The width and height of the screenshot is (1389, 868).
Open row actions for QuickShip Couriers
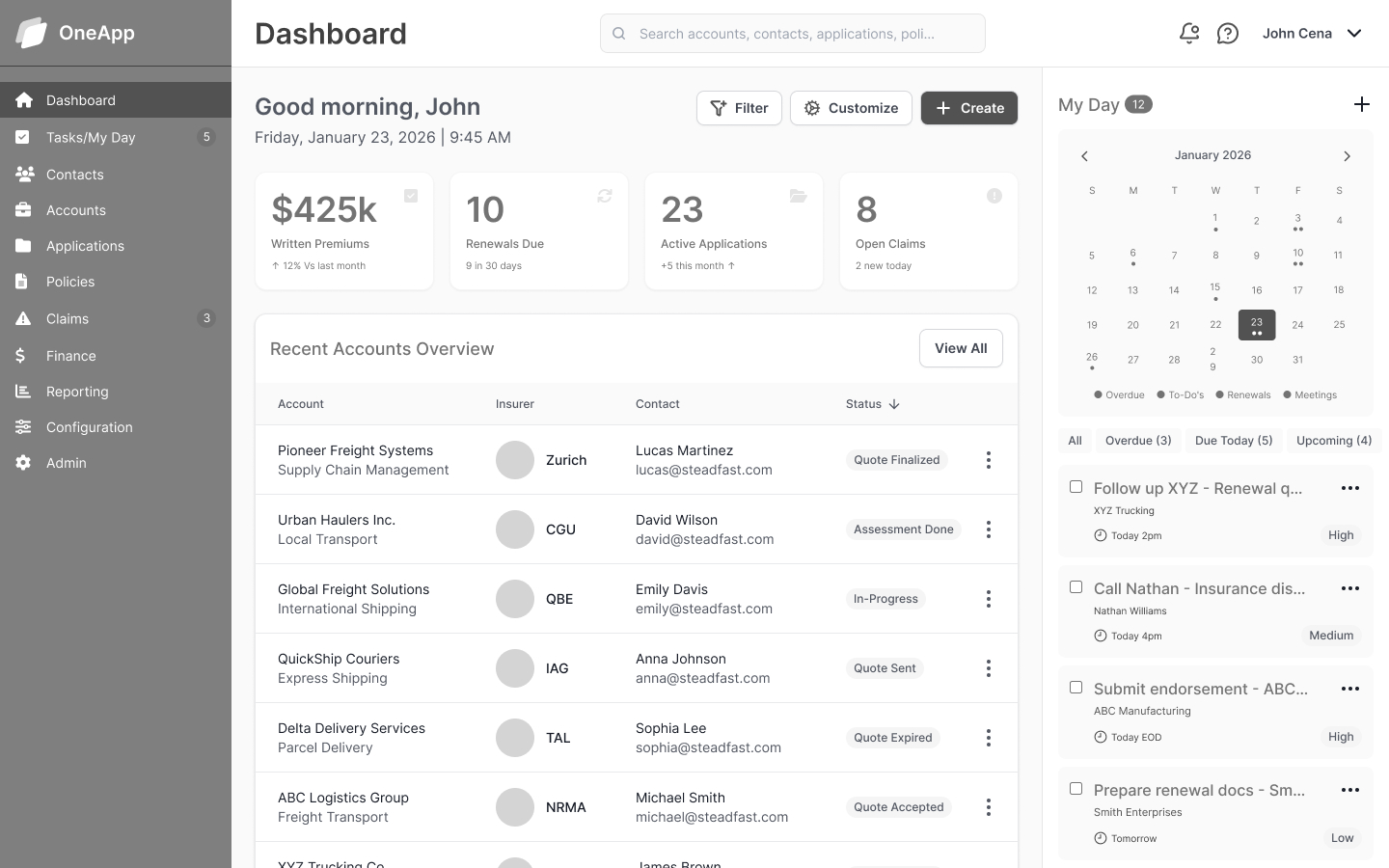point(989,668)
